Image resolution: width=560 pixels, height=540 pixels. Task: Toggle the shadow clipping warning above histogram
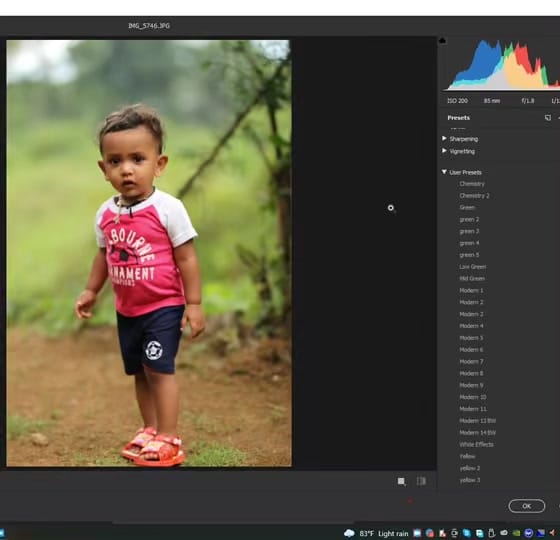coord(442,40)
